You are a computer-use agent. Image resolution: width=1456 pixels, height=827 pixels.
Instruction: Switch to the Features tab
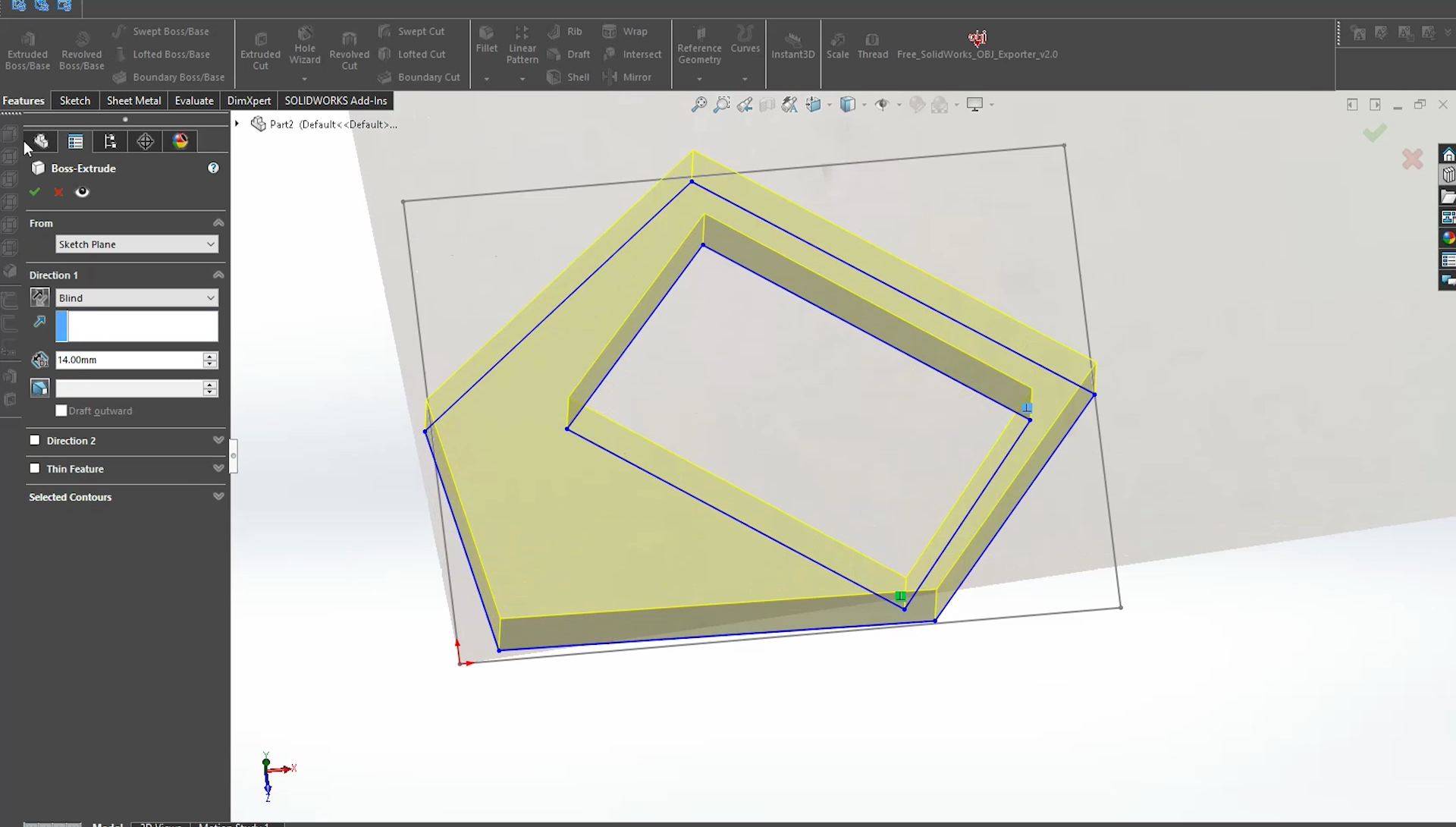(x=24, y=100)
